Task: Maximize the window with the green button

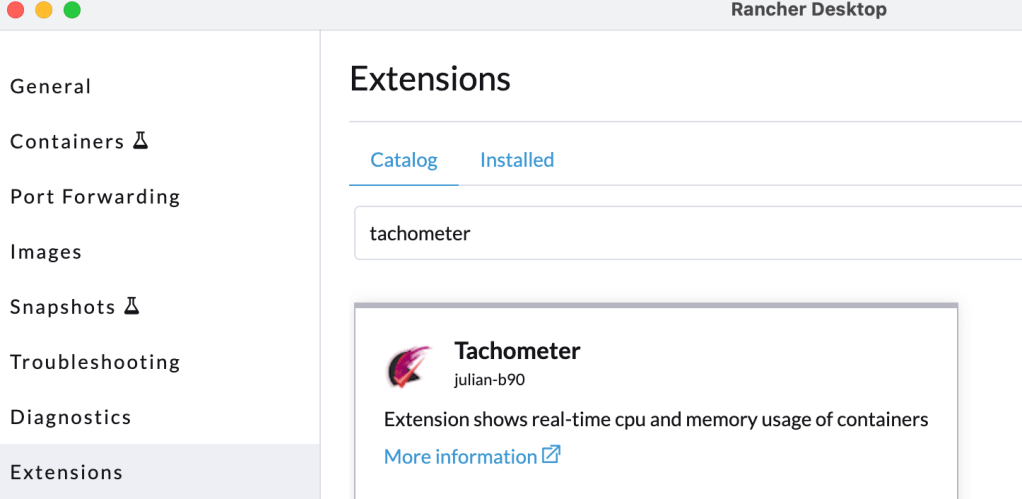Action: [72, 10]
